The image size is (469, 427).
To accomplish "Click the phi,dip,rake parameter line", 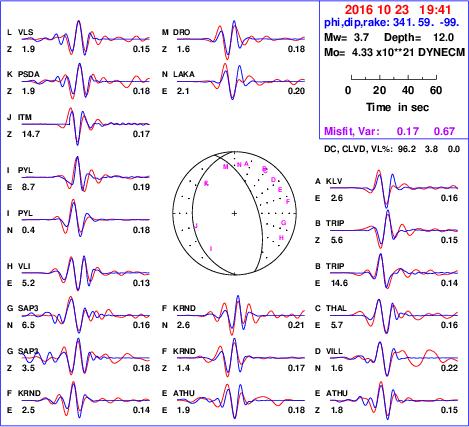I will tap(392, 22).
